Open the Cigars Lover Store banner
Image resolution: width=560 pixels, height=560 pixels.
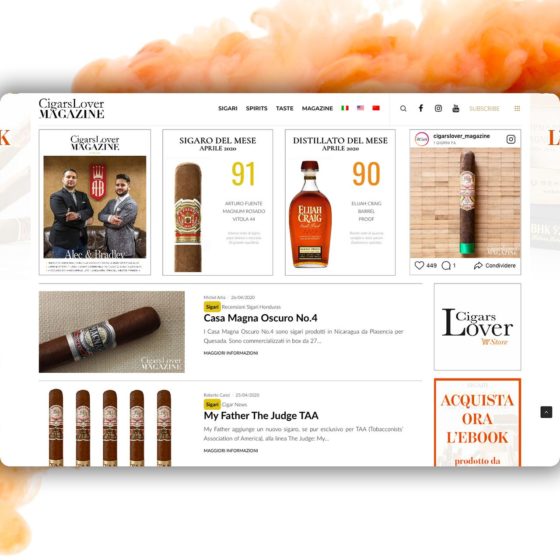[x=478, y=327]
